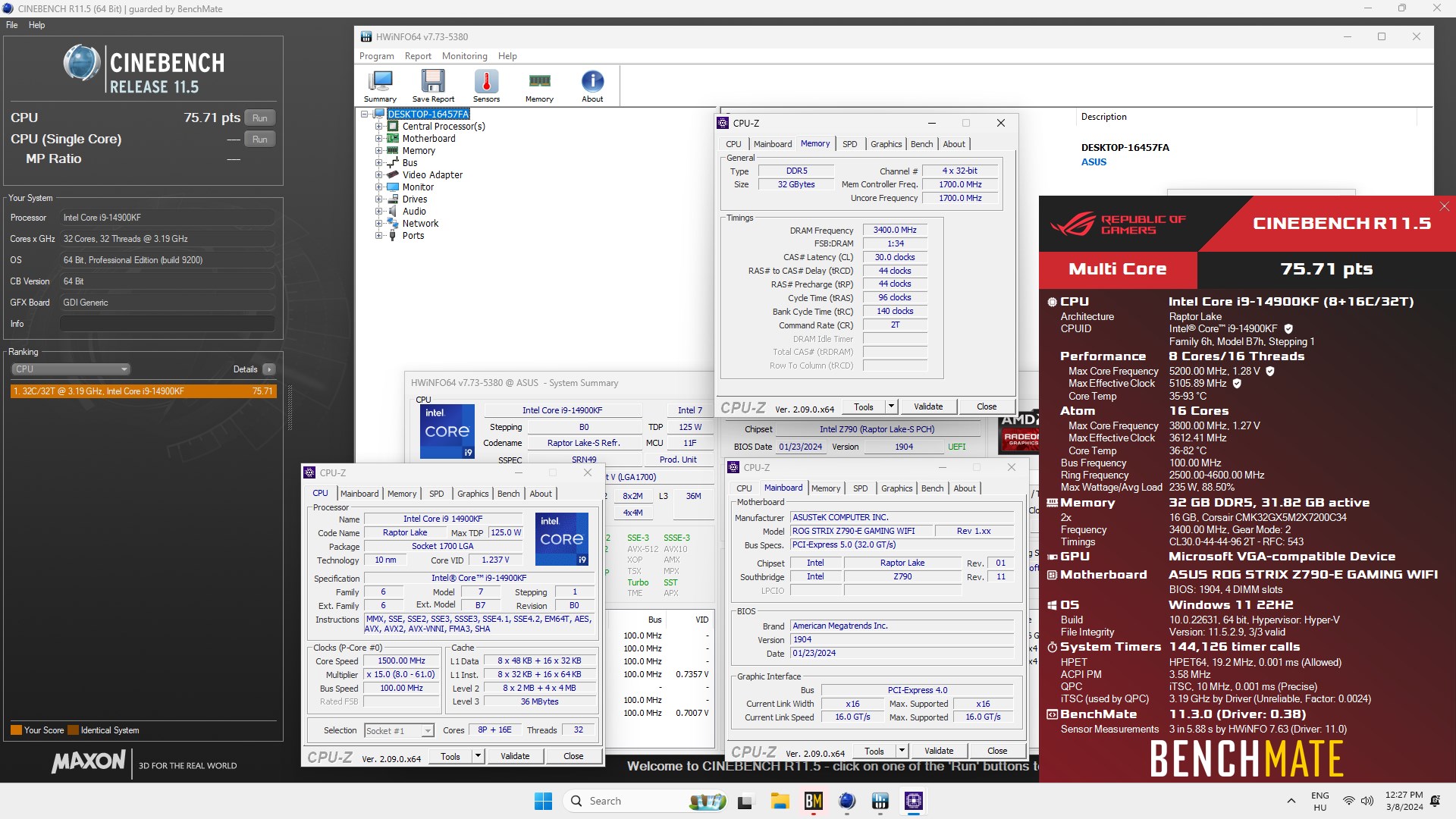Run the CPU multi-core benchmark
1456x819 pixels.
[x=260, y=118]
